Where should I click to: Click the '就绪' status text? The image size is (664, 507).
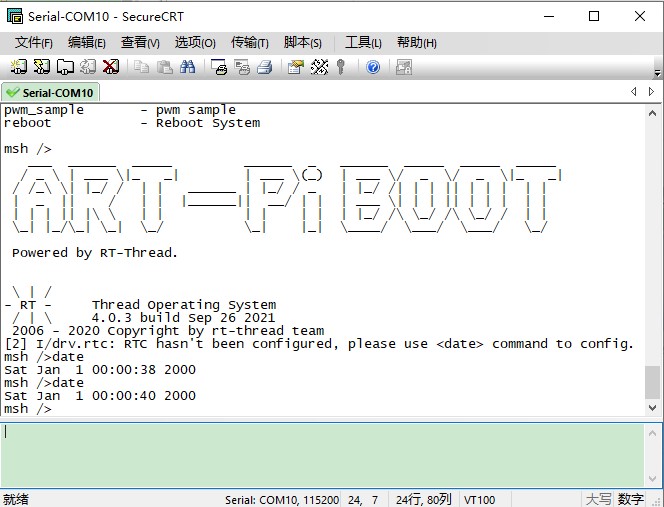(x=16, y=499)
